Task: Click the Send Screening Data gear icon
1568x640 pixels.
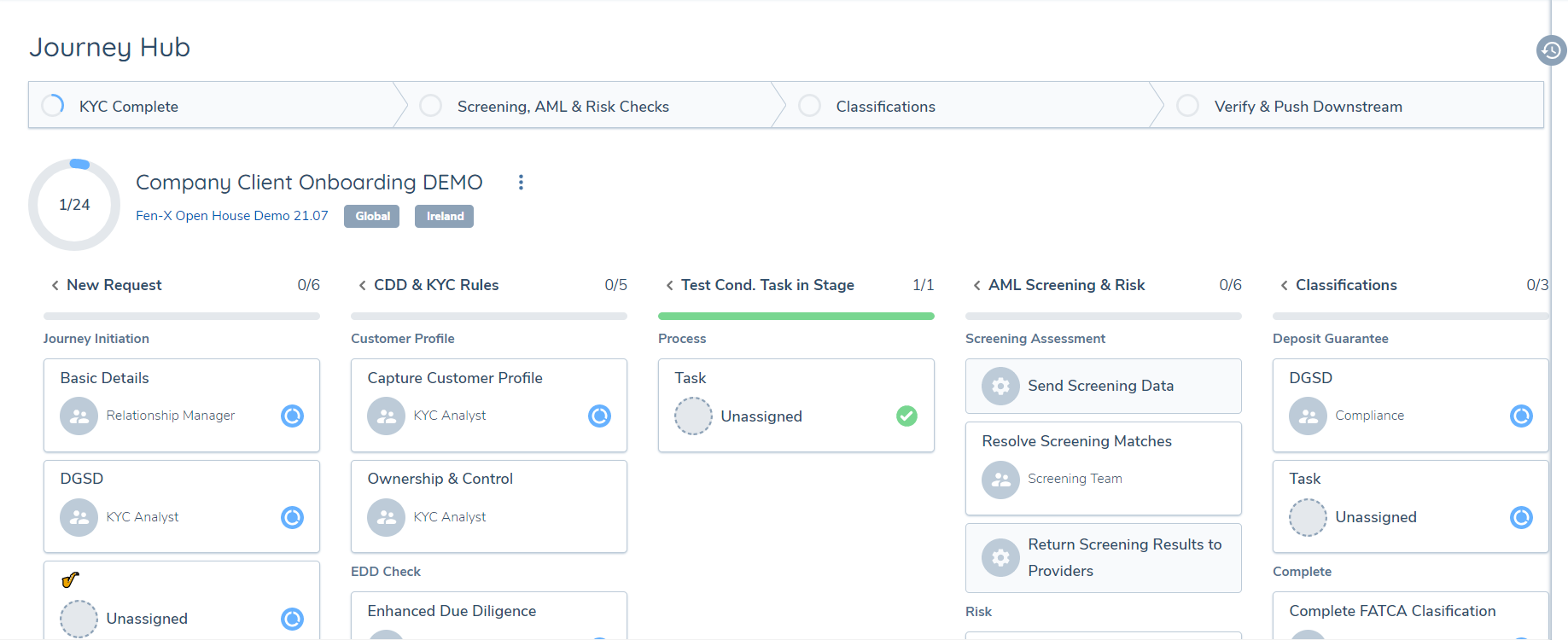Action: tap(1000, 386)
